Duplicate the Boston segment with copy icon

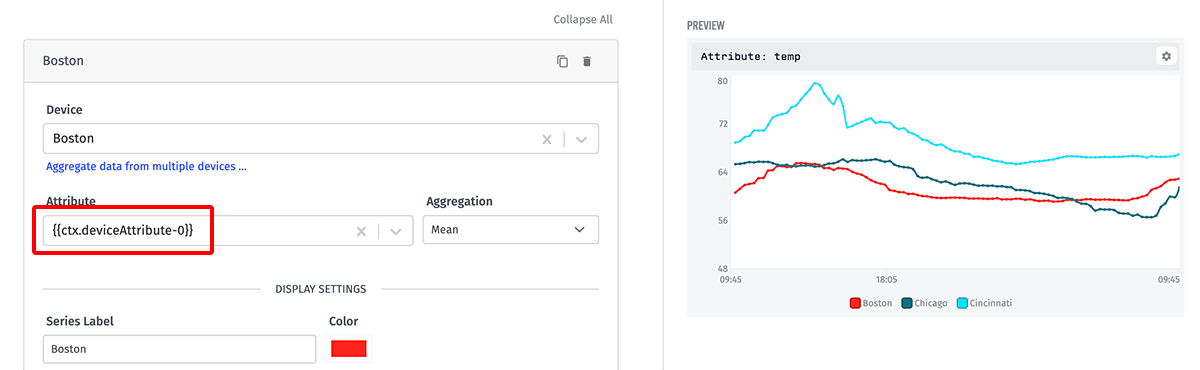pyautogui.click(x=562, y=61)
